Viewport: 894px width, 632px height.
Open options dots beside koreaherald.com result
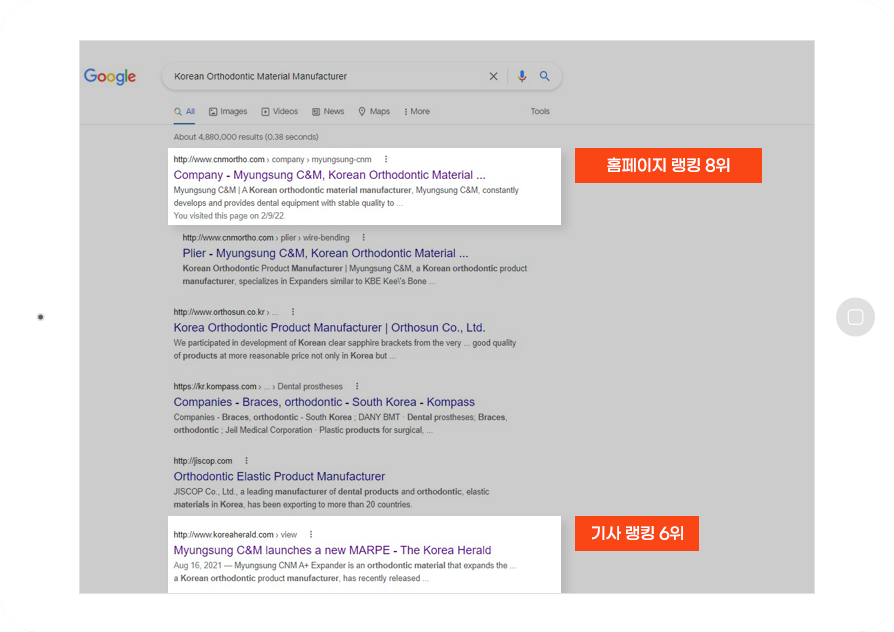point(311,534)
